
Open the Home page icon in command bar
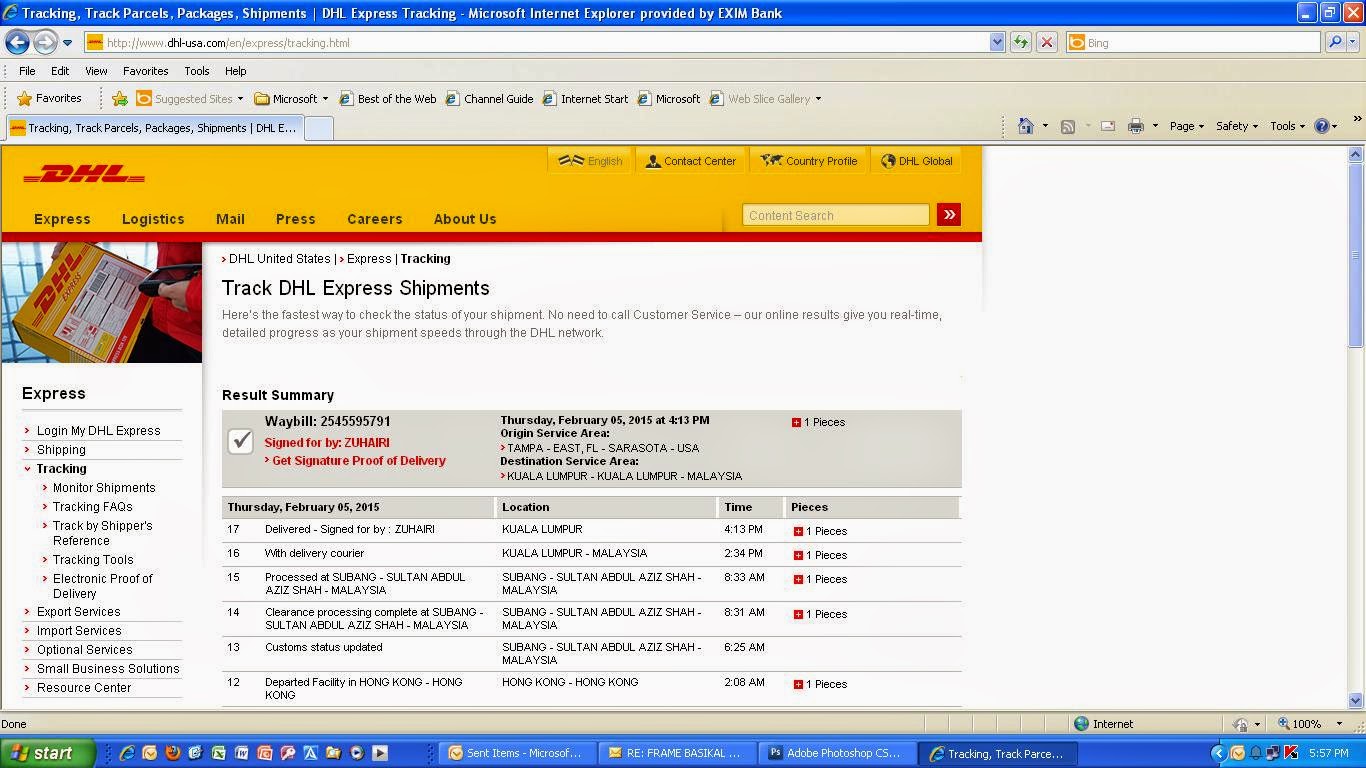1025,126
